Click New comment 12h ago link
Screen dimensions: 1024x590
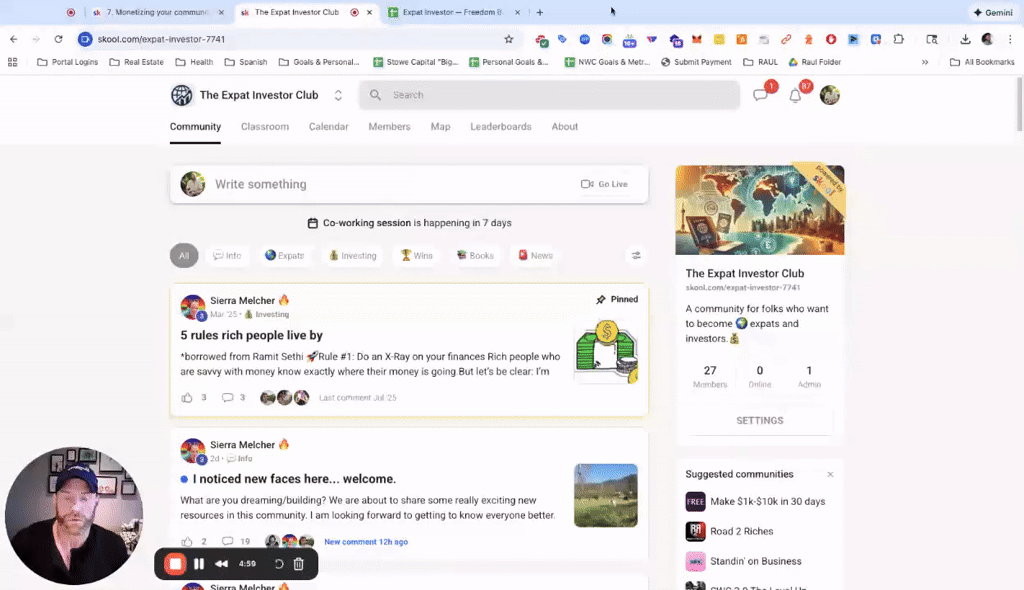[x=366, y=542]
